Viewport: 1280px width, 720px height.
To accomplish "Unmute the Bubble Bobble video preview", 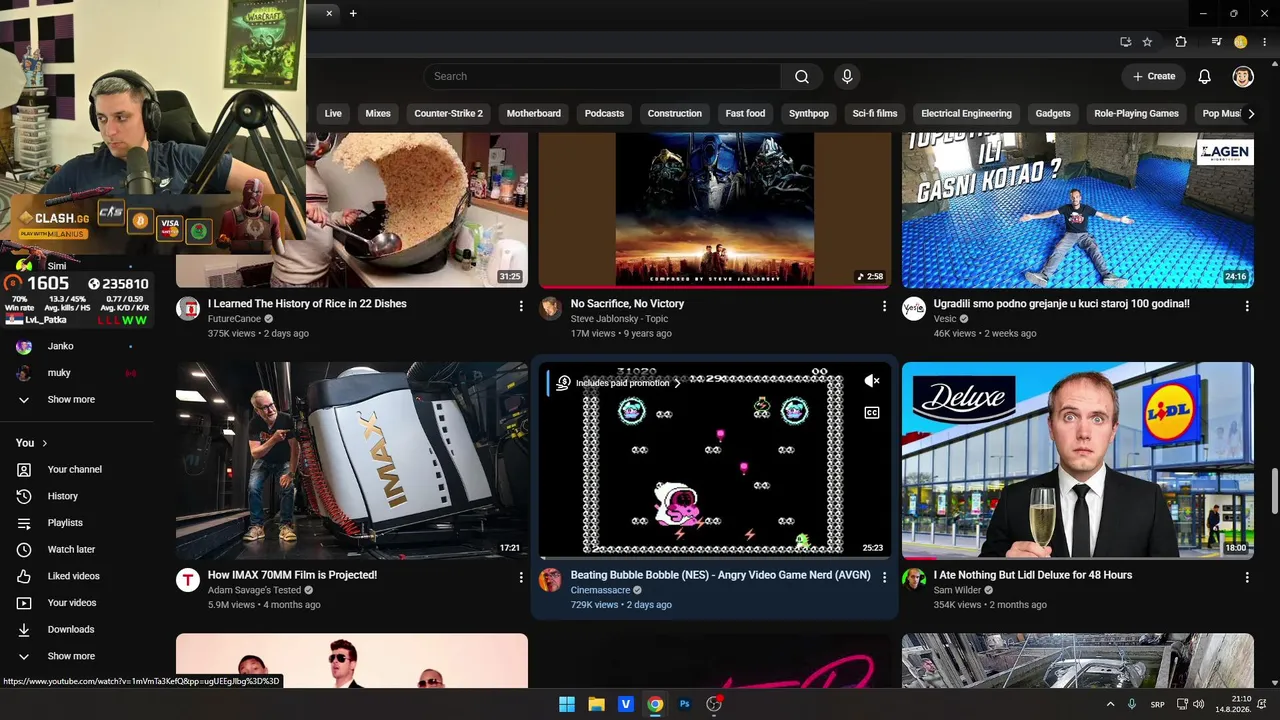I will [x=872, y=381].
